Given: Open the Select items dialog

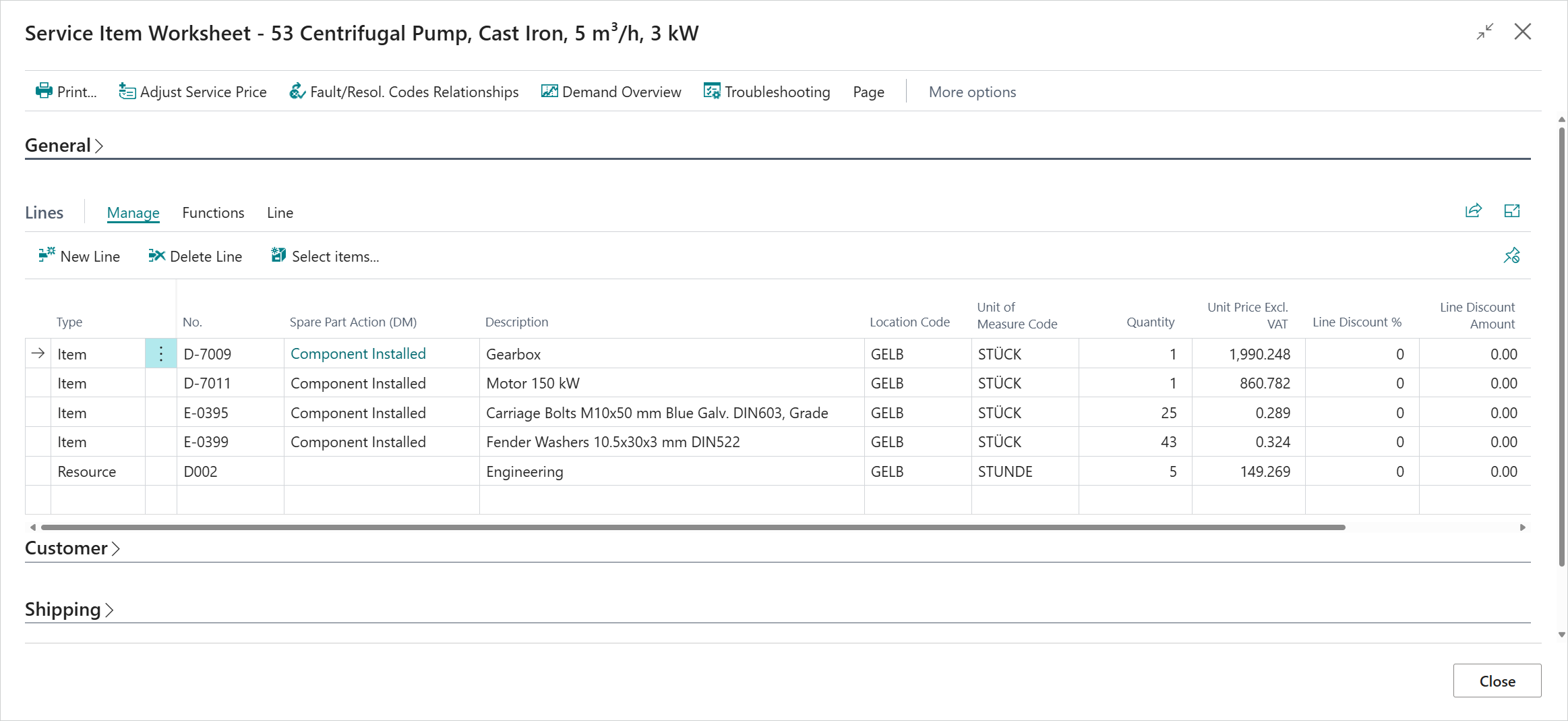Looking at the screenshot, I should 324,256.
